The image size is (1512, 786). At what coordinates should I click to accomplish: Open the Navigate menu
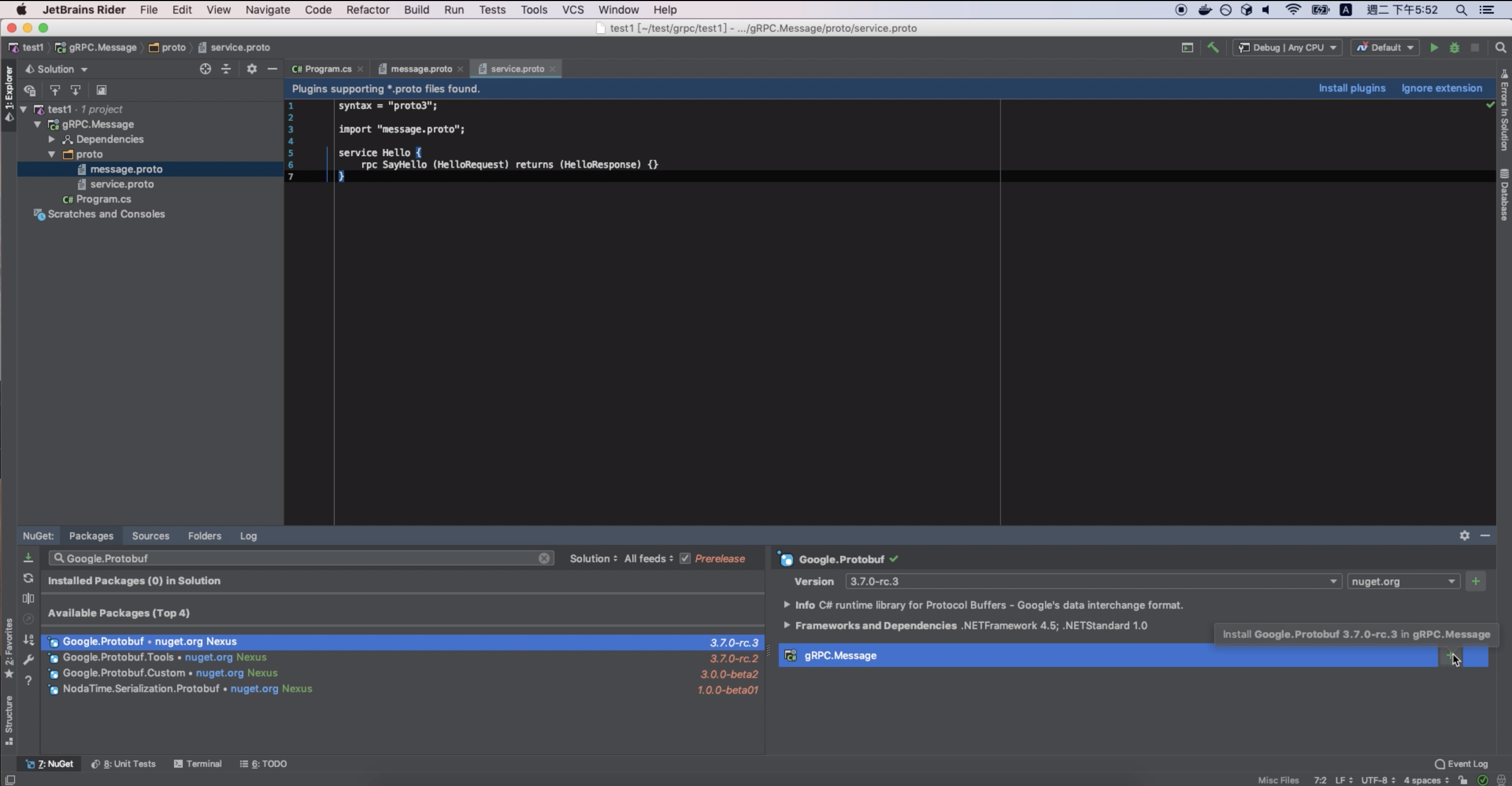[x=268, y=9]
